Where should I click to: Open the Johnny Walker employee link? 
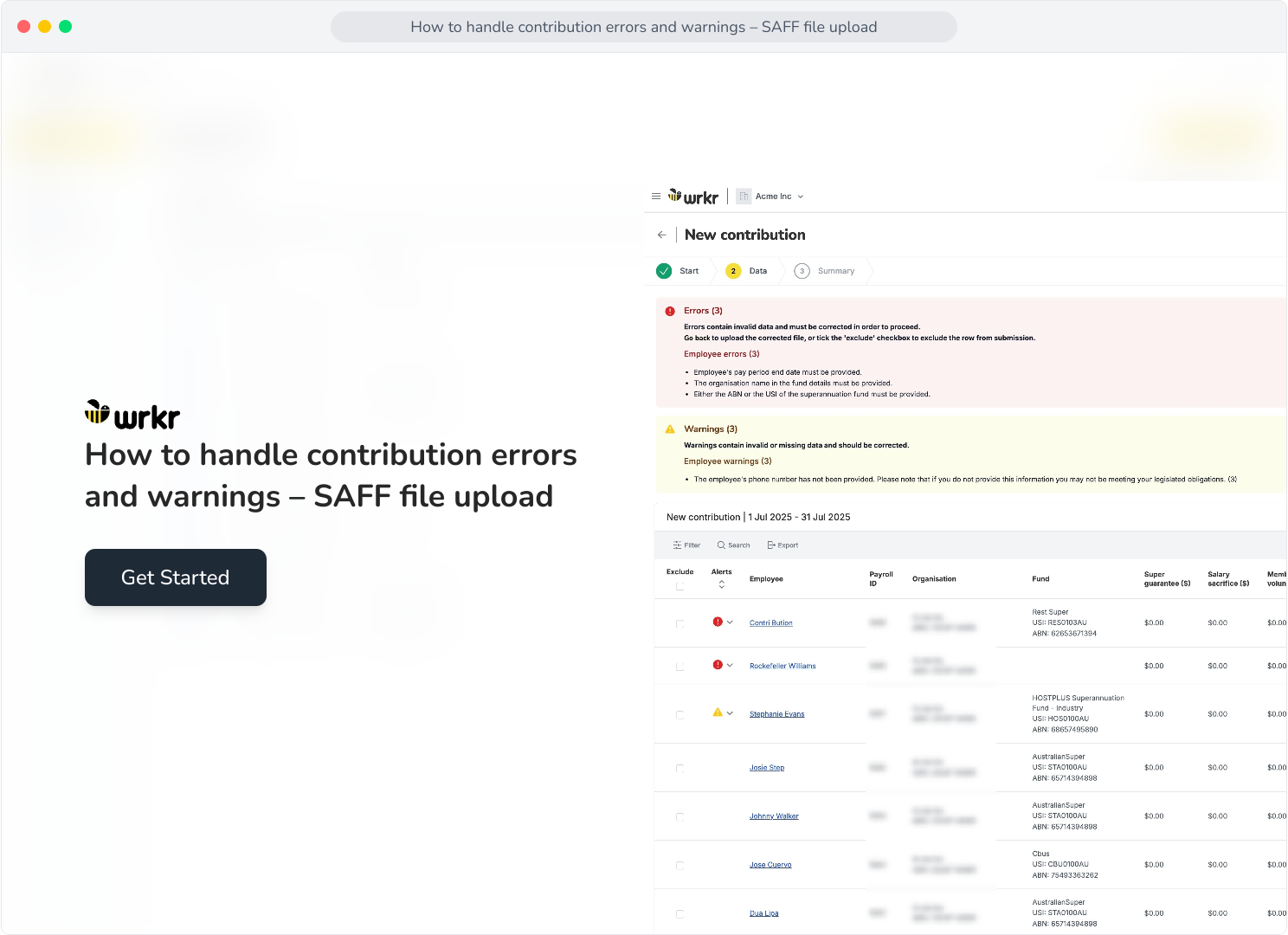pos(774,816)
